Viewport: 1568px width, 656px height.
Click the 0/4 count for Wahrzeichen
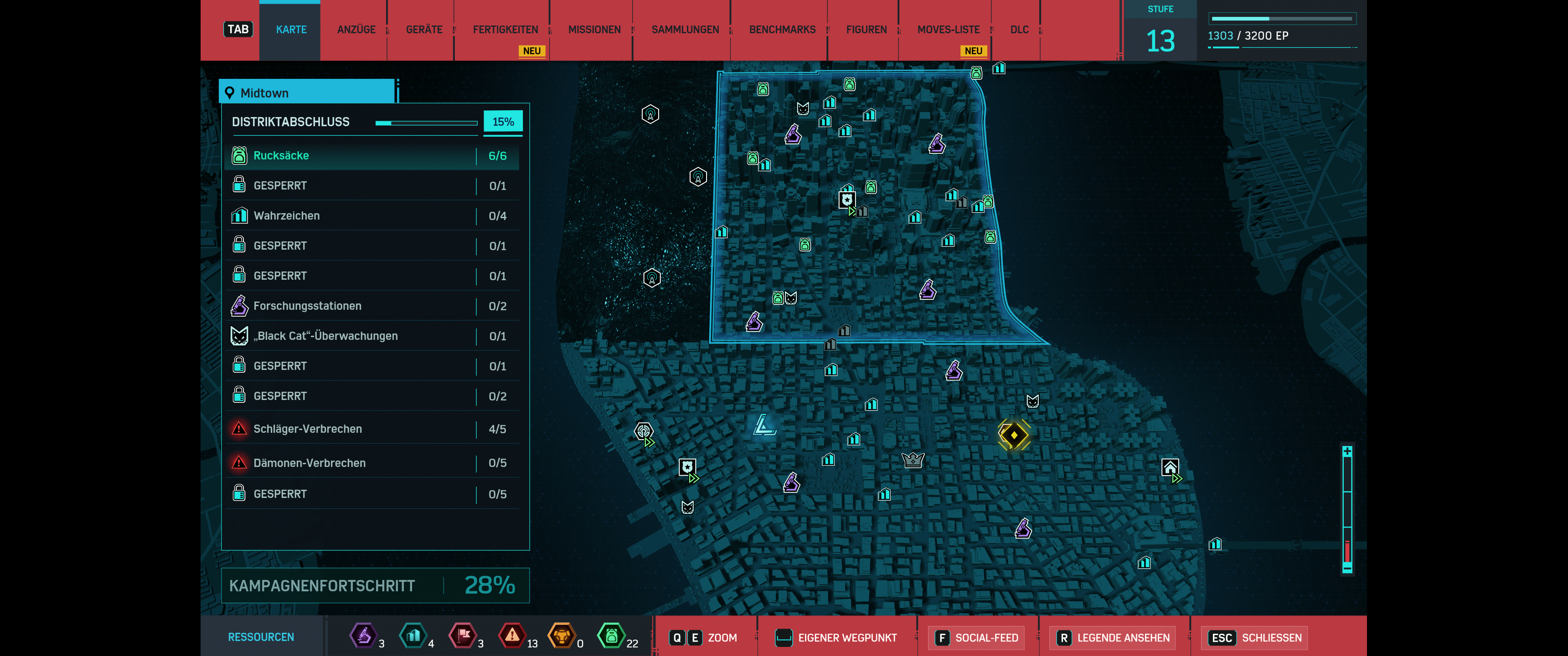pos(497,216)
